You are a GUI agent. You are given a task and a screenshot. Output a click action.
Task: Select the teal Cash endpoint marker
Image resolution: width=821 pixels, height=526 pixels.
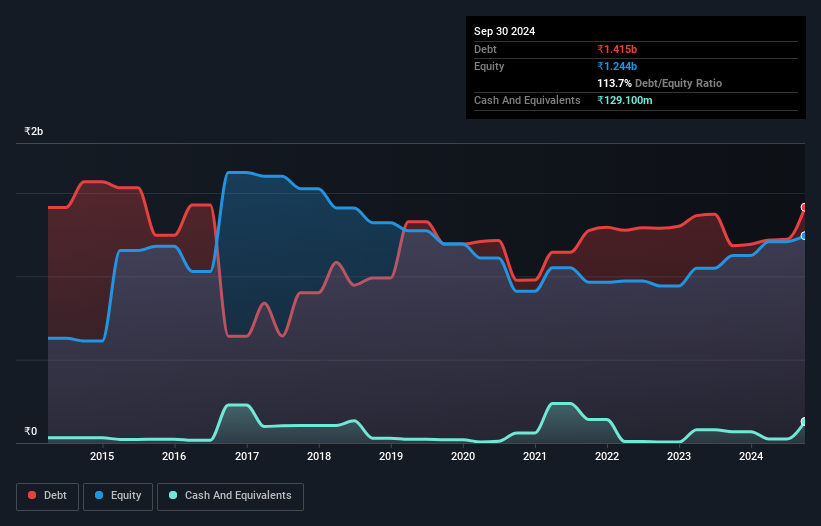click(804, 421)
